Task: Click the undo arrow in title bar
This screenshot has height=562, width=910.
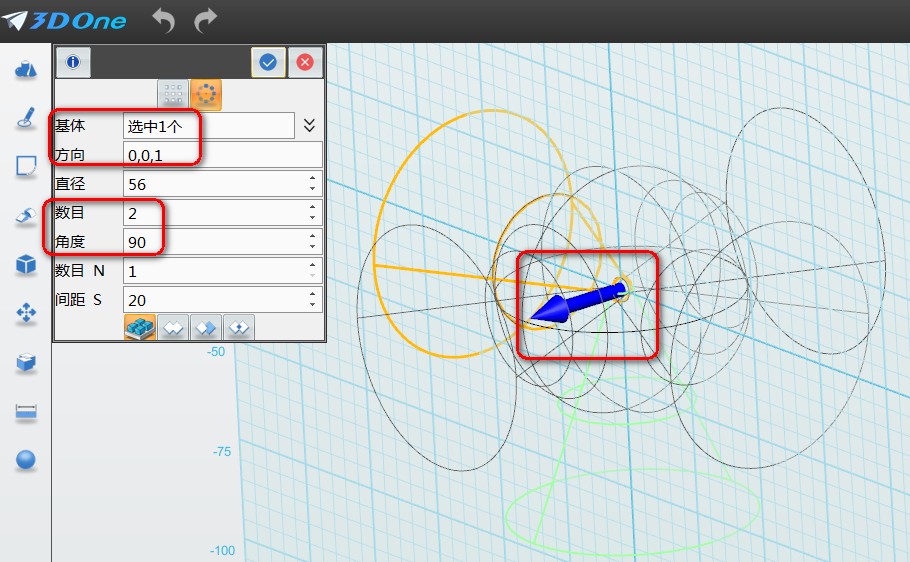Action: pos(164,19)
